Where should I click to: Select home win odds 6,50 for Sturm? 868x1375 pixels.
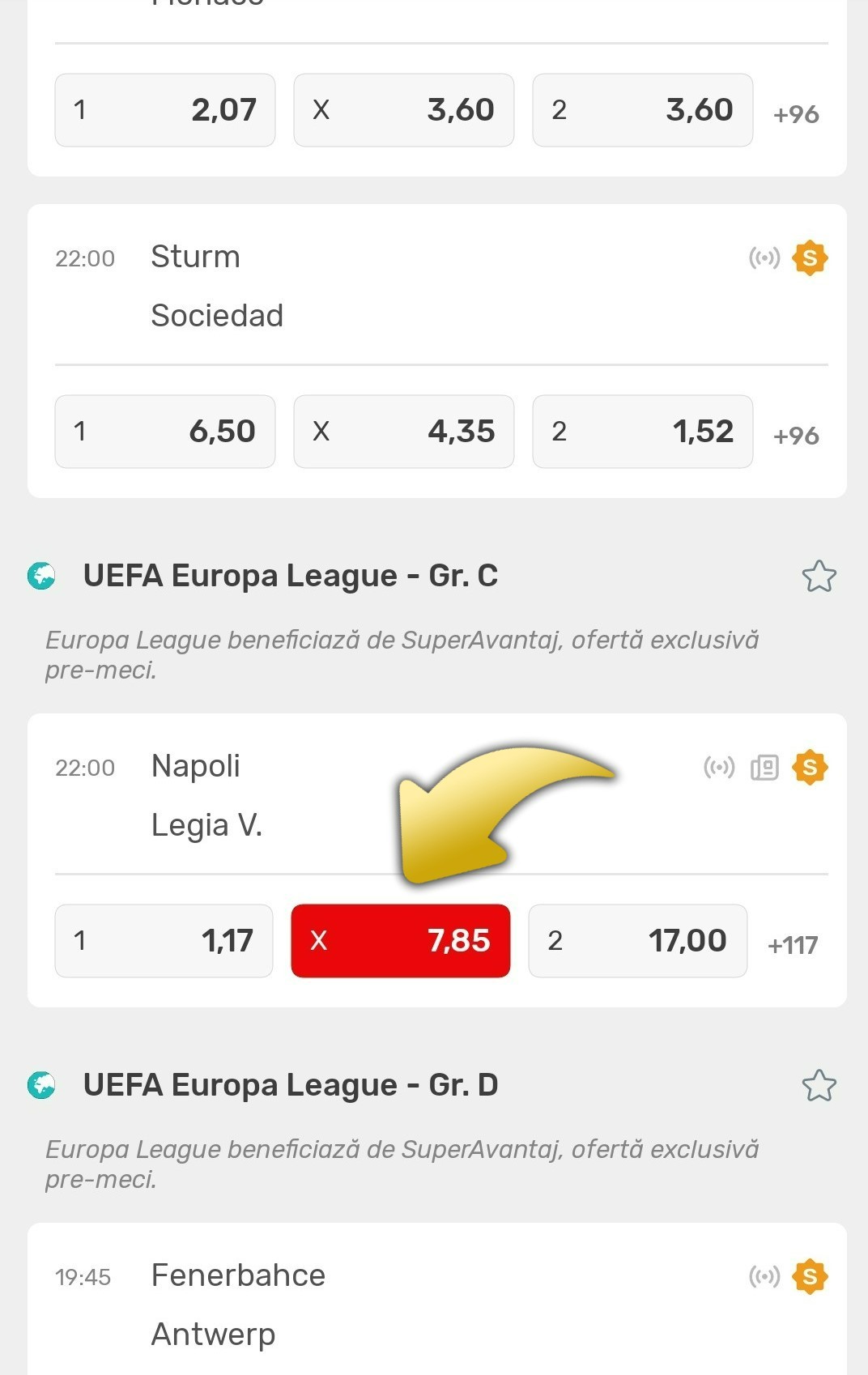click(x=165, y=432)
